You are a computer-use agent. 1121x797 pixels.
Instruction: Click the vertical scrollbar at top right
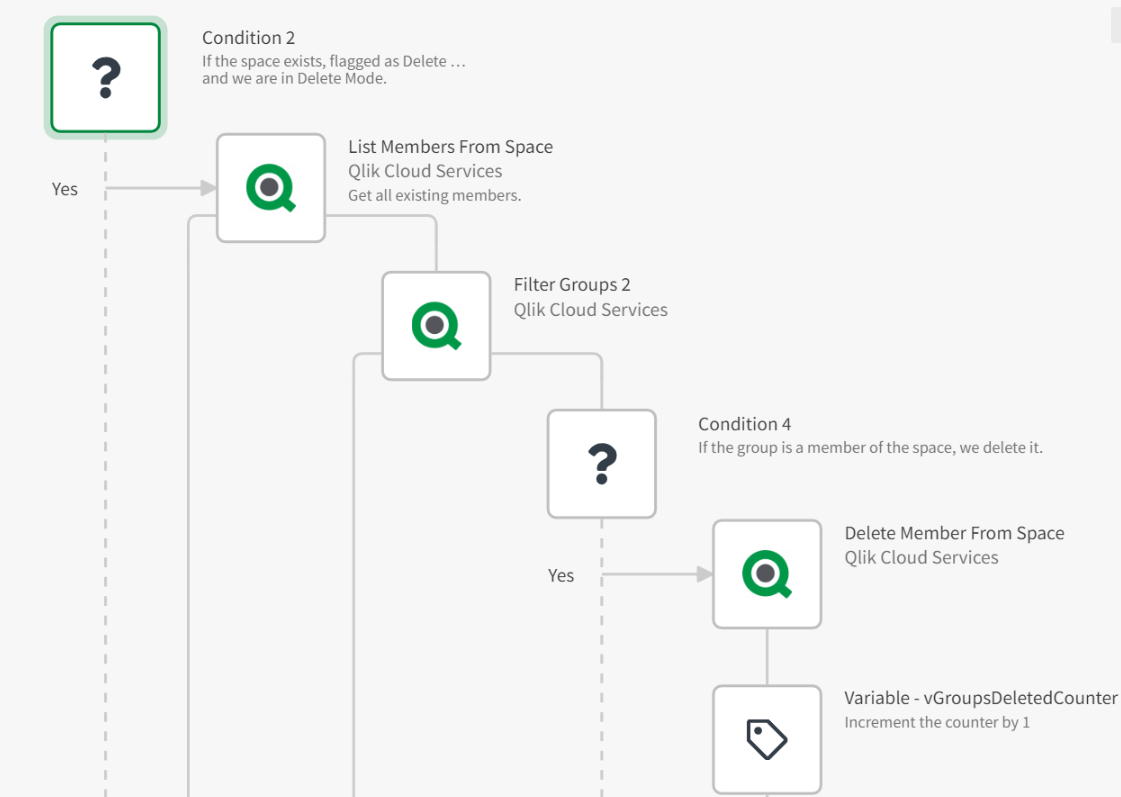[1115, 25]
